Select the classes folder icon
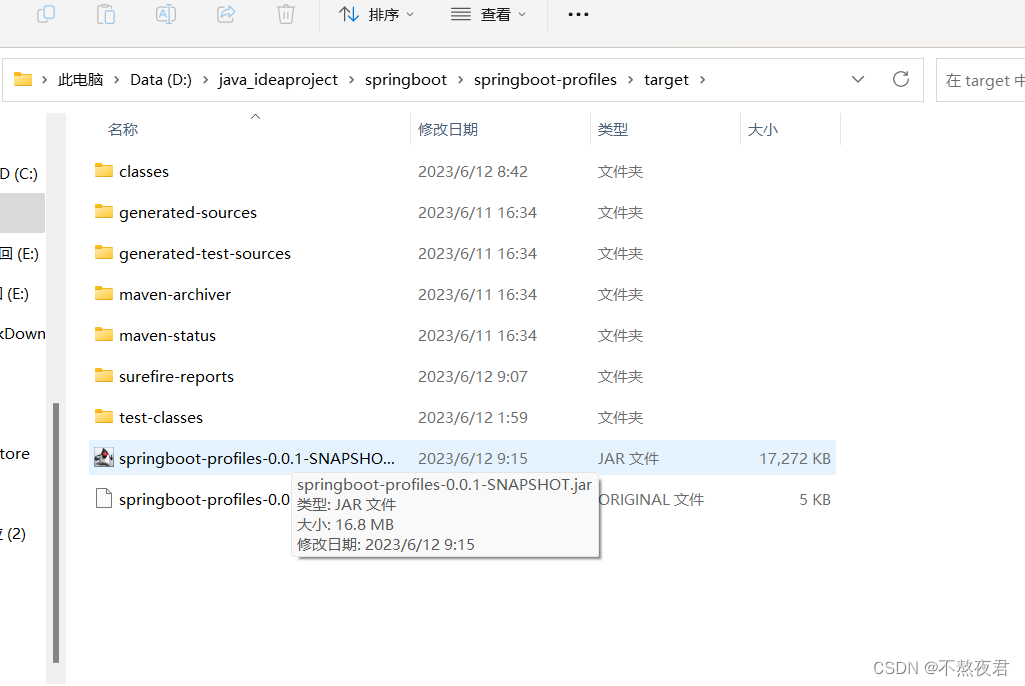 click(x=104, y=171)
